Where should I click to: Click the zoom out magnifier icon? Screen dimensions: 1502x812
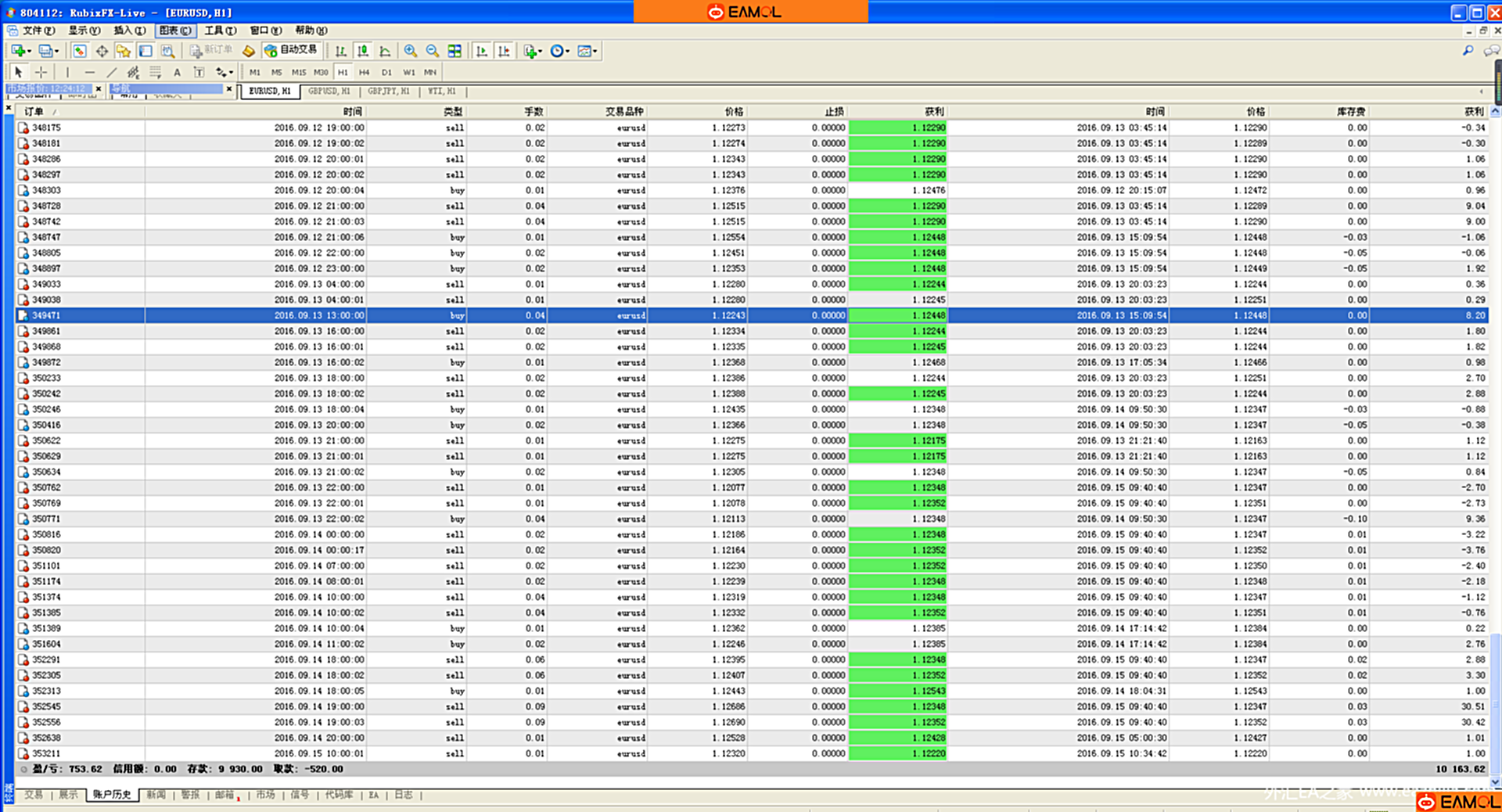click(432, 51)
